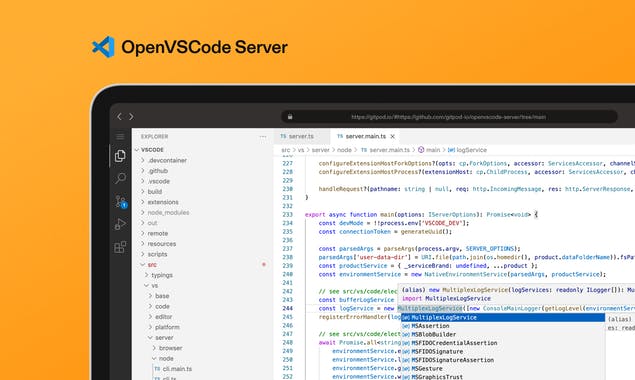Click src breadcrumb segment
This screenshot has height=380, width=635.
coord(286,150)
